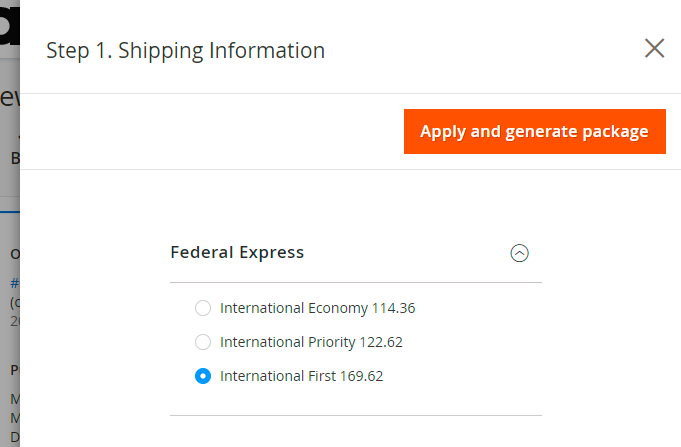Click Apply and generate package

click(535, 132)
